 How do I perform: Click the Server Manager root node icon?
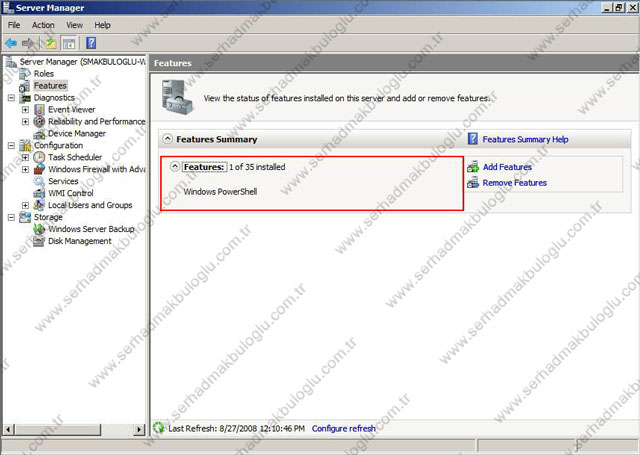pos(11,62)
